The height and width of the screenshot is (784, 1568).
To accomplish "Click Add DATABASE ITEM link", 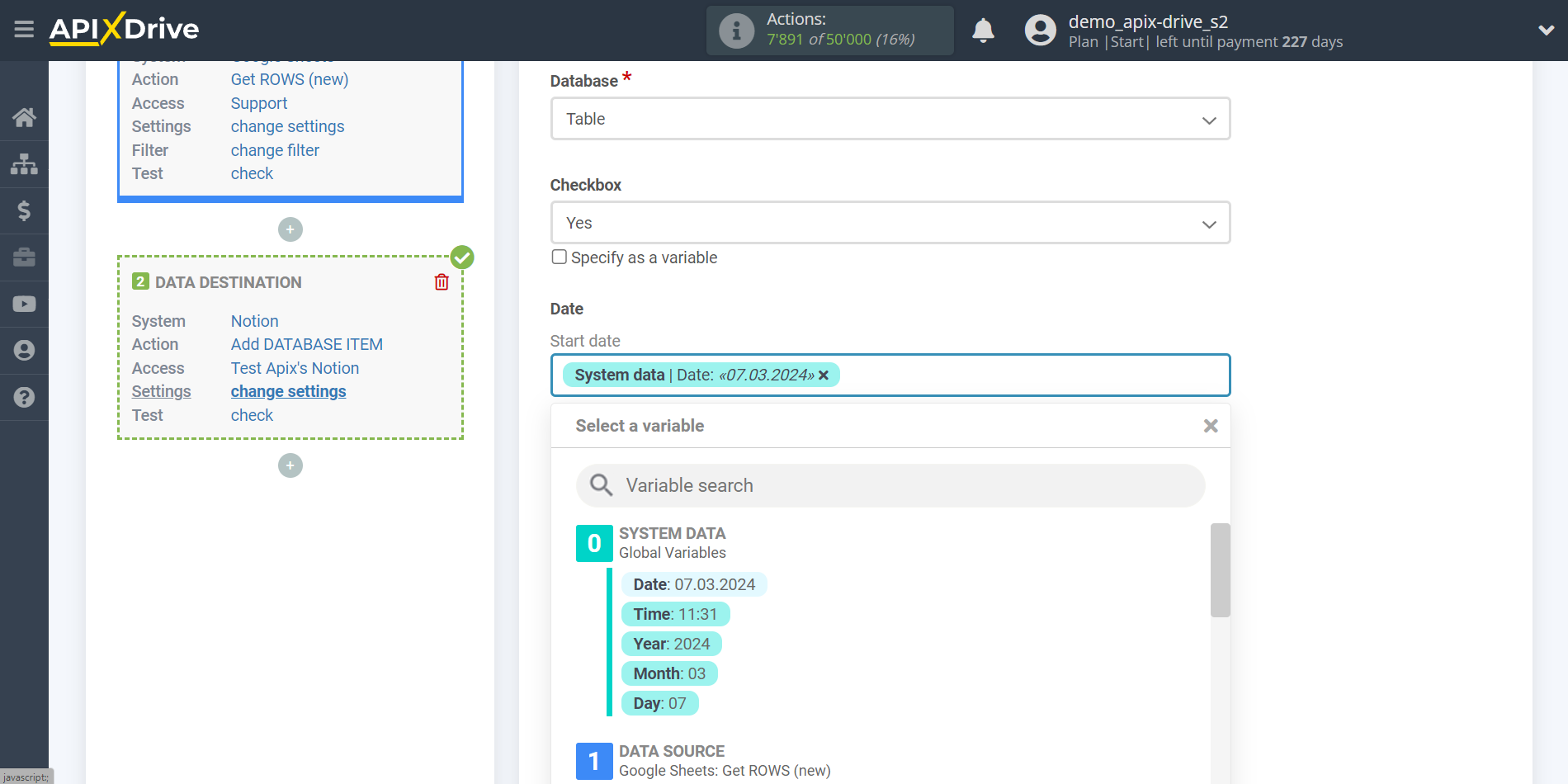I will [x=307, y=344].
